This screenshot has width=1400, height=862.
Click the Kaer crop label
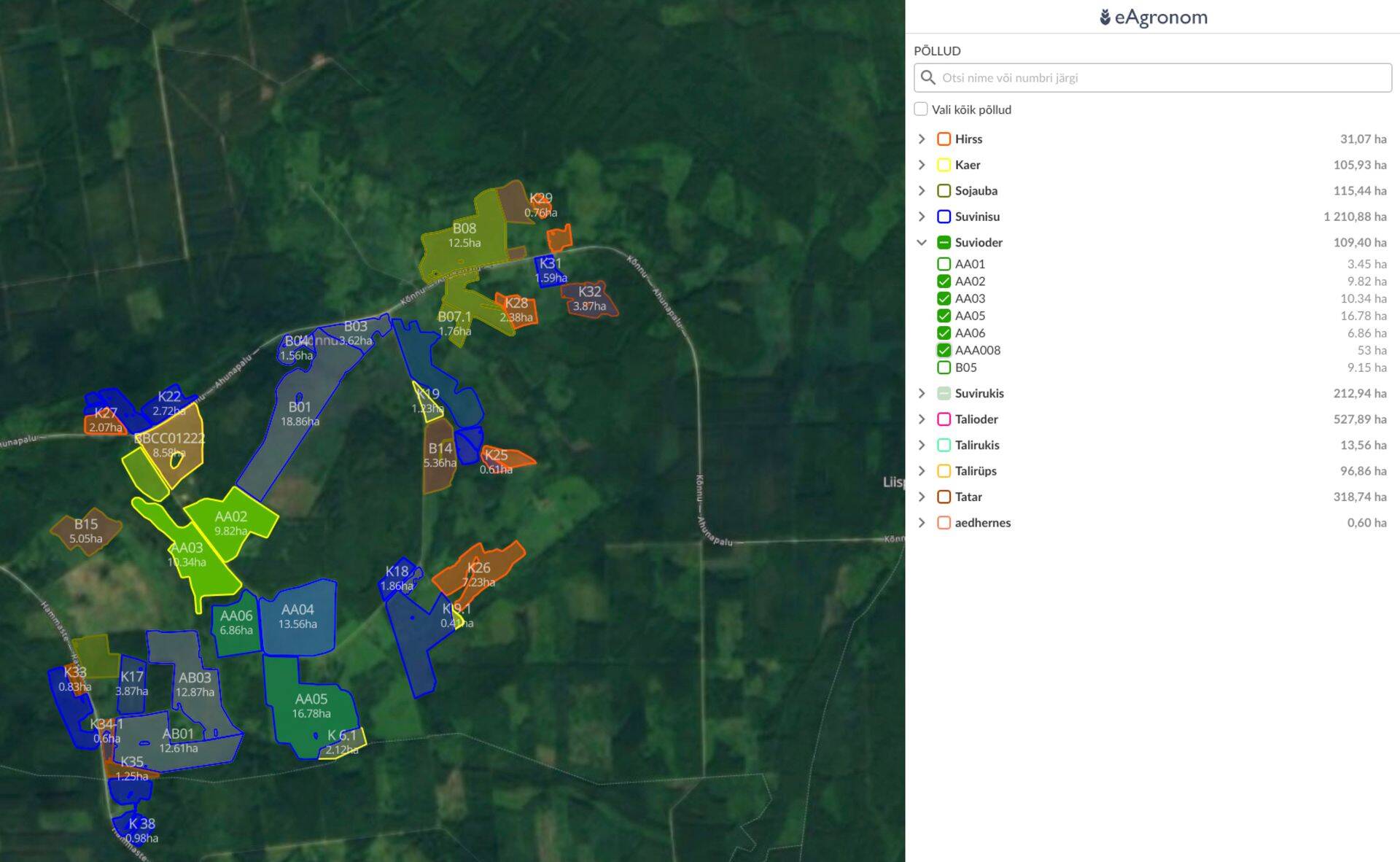pyautogui.click(x=968, y=165)
